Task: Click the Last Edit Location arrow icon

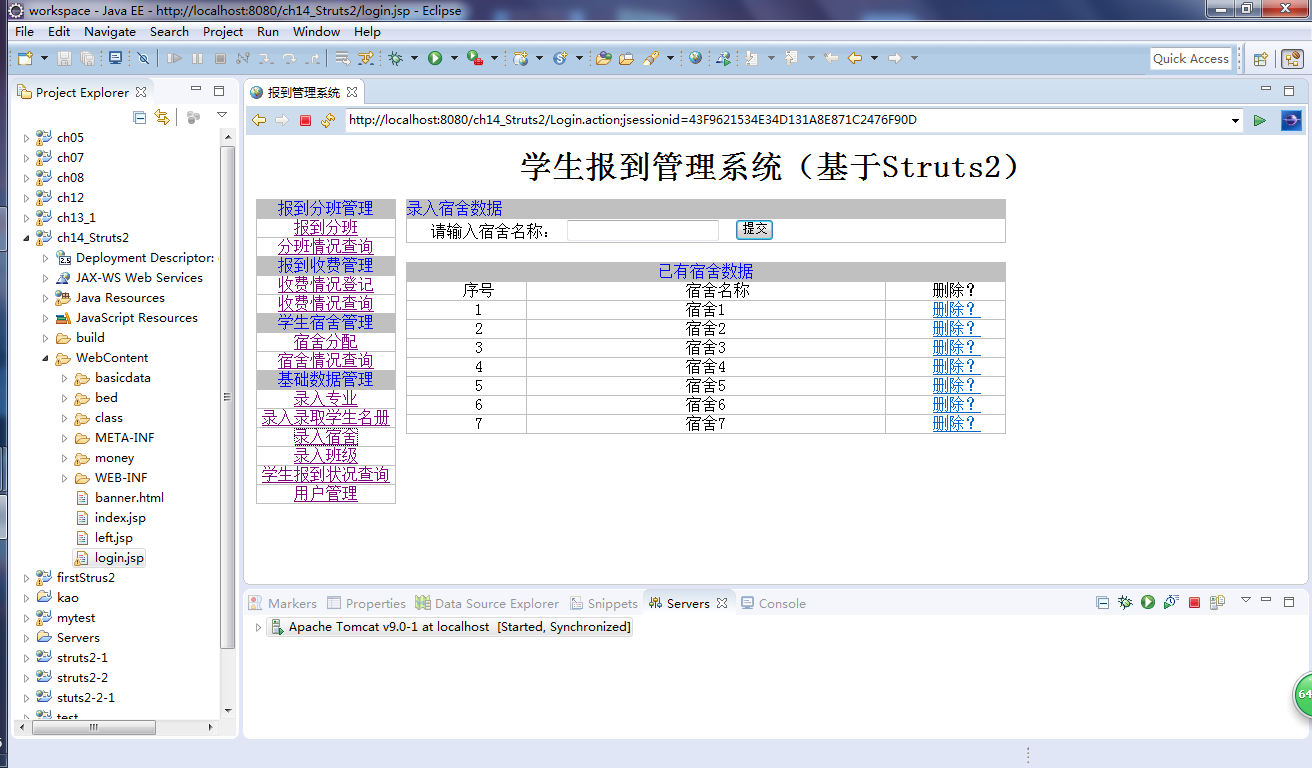Action: (x=830, y=58)
